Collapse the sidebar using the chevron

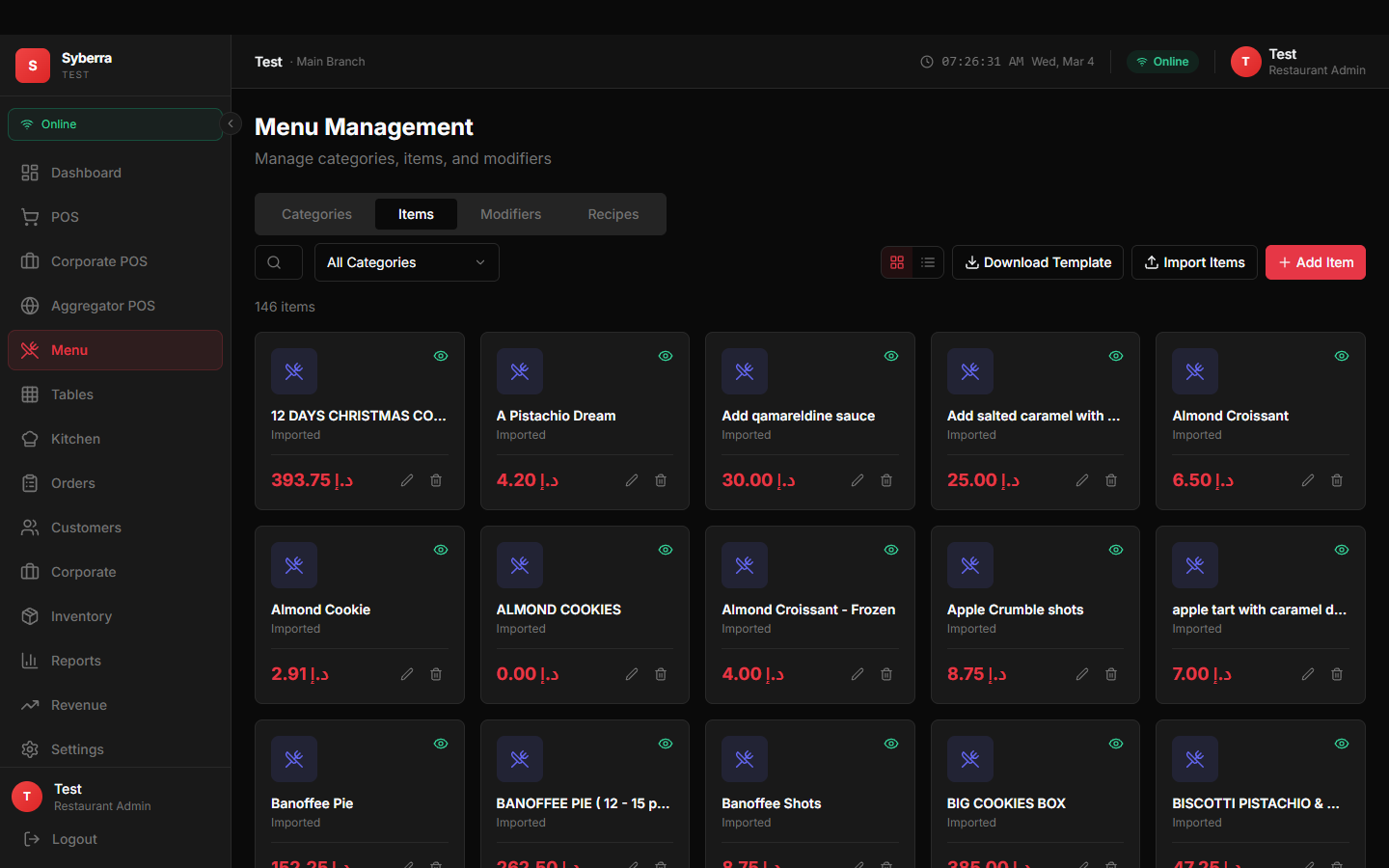(x=231, y=123)
